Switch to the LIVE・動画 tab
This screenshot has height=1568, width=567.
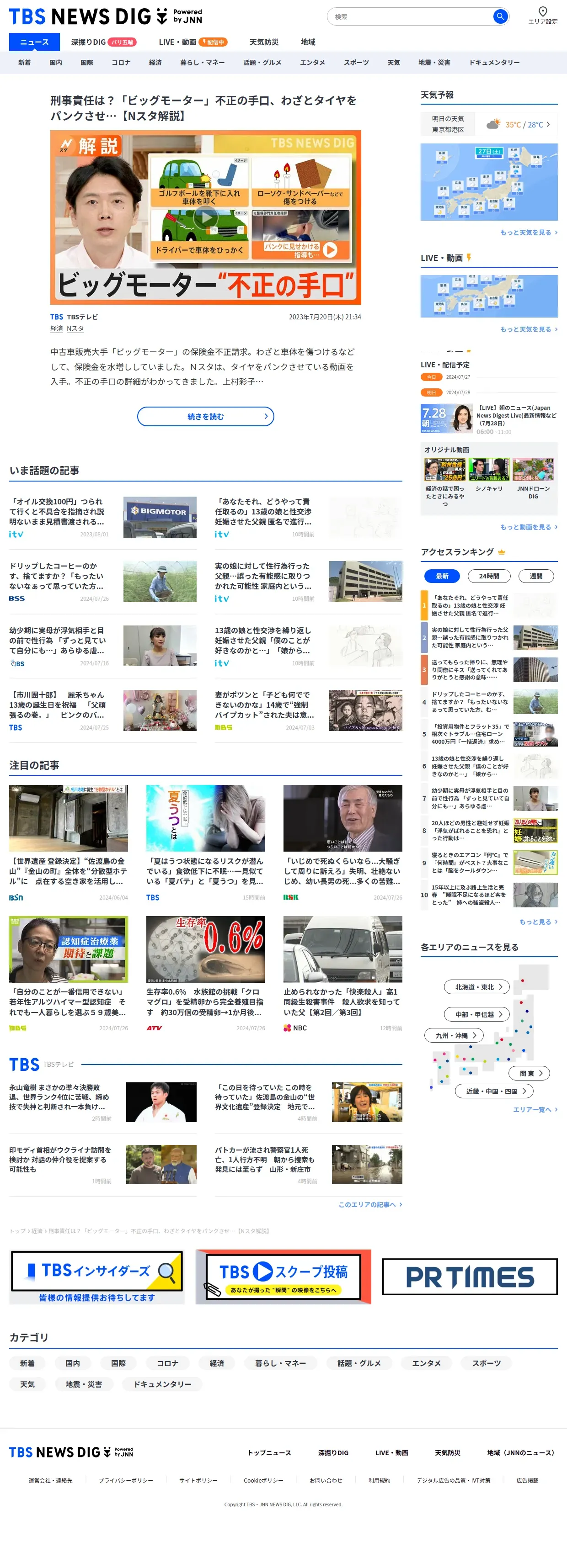(193, 42)
